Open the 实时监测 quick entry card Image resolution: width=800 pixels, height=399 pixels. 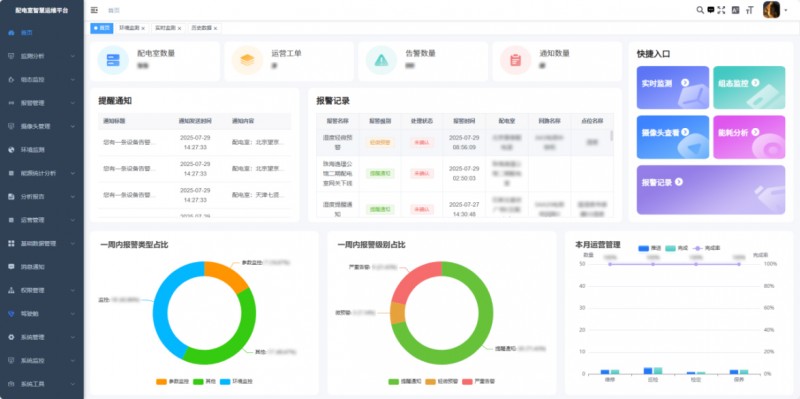tap(672, 87)
